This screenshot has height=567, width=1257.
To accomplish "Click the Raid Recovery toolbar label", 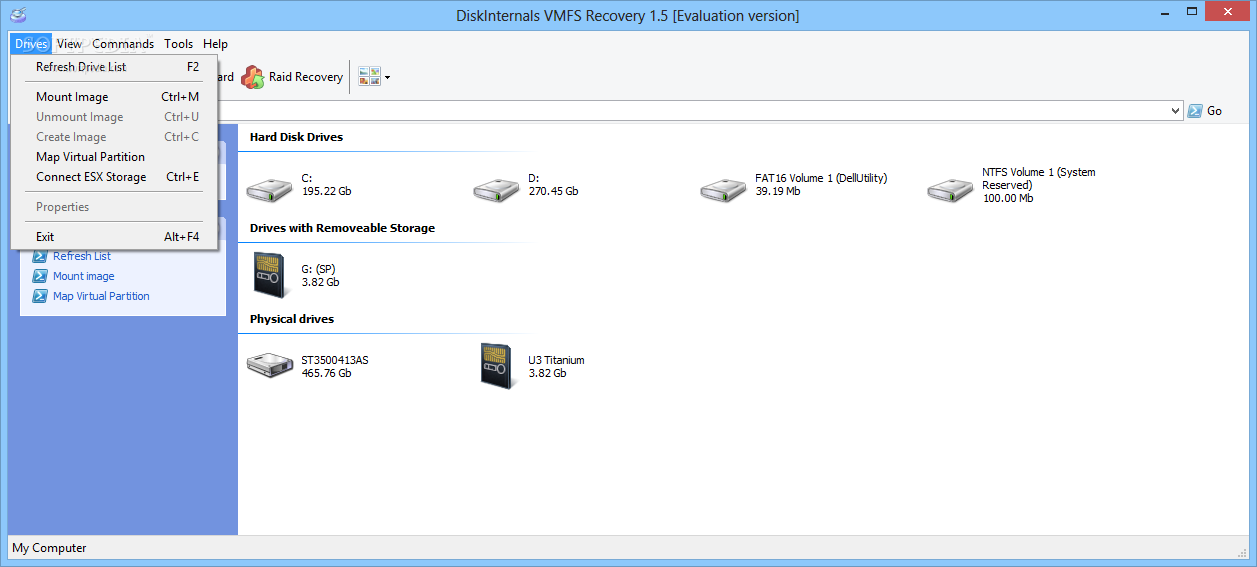I will (x=306, y=77).
